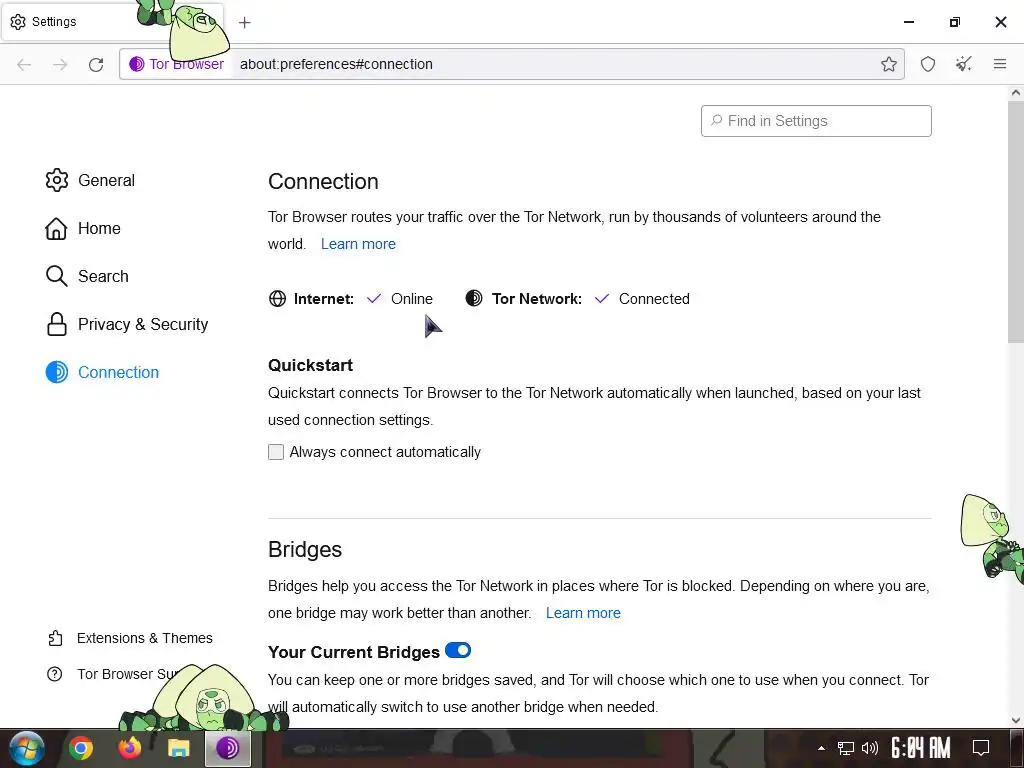Viewport: 1024px width, 768px height.
Task: Click the Privacy & Security lock icon
Action: pos(57,325)
